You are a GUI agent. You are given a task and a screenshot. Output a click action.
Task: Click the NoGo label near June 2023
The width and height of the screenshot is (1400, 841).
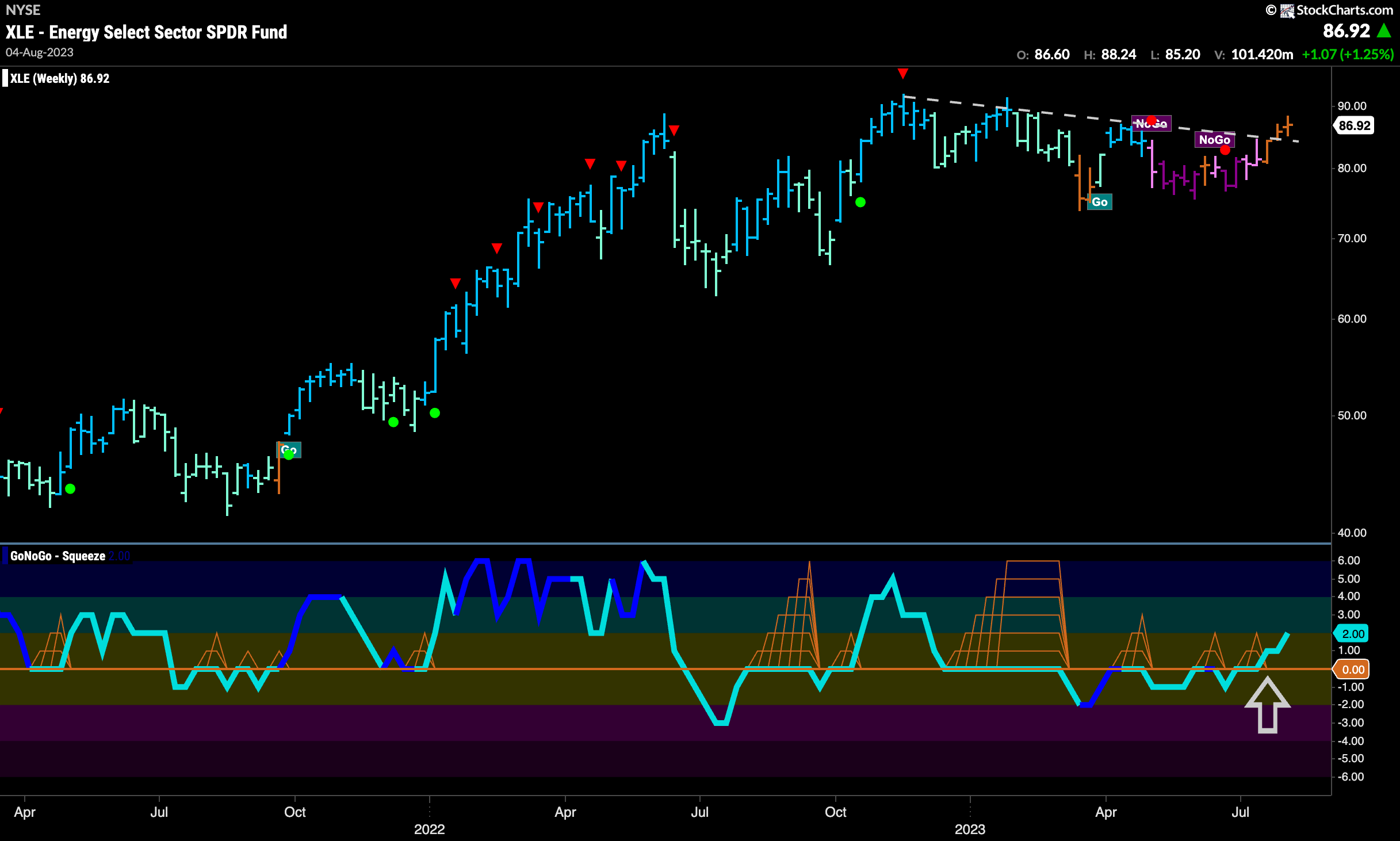click(x=1214, y=140)
